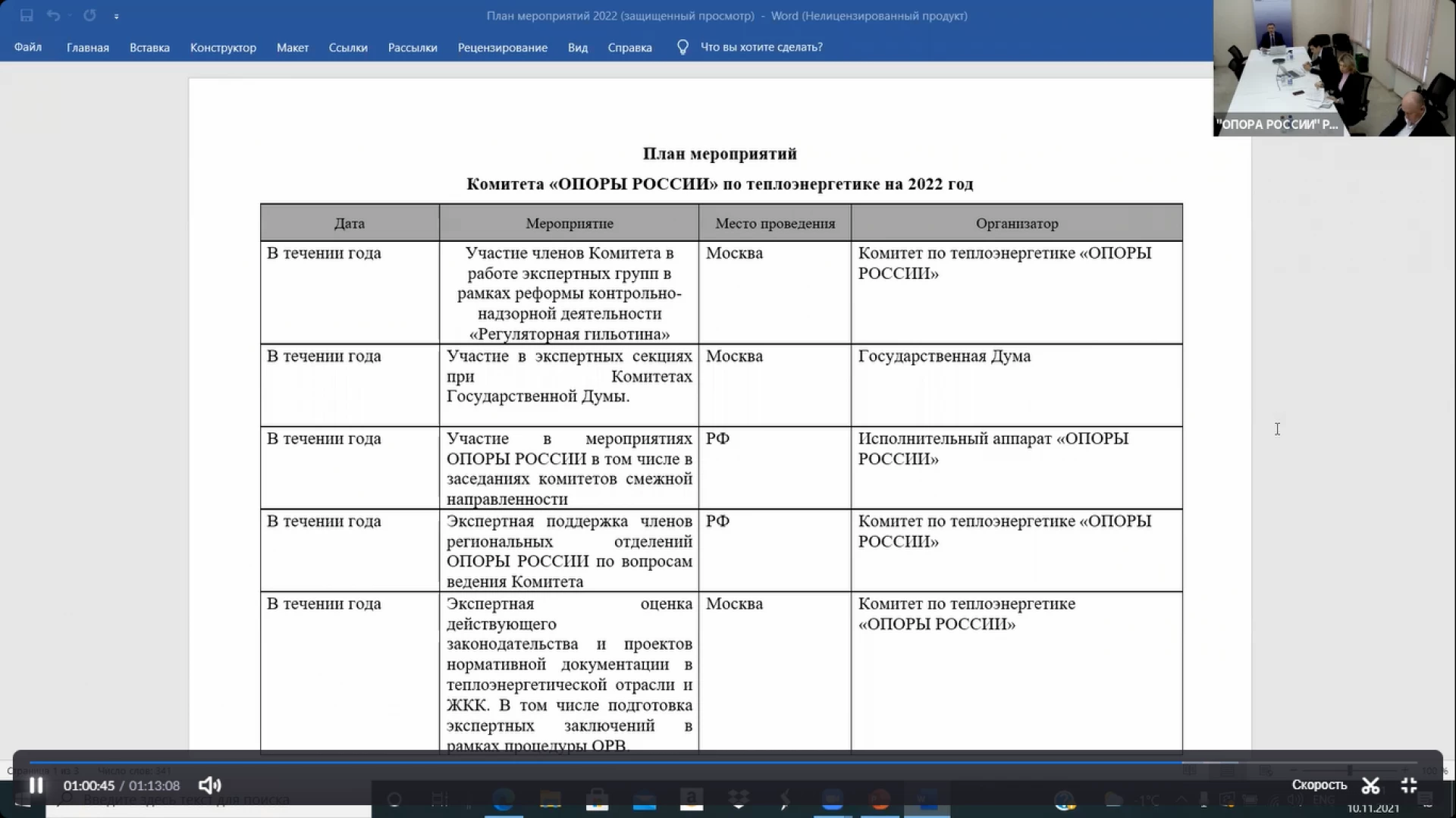Click Microsoft Store icon in taskbar
Viewport: 1456px width, 818px height.
(598, 799)
